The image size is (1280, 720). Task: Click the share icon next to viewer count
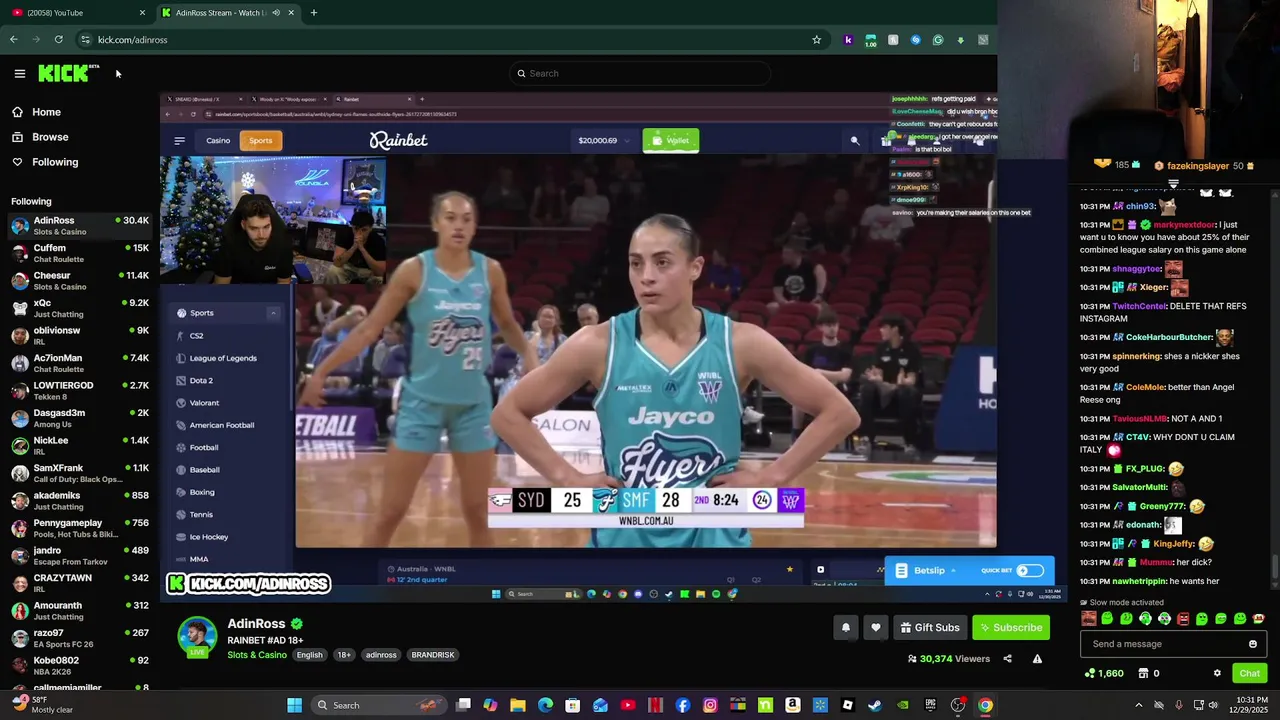[x=1007, y=659]
